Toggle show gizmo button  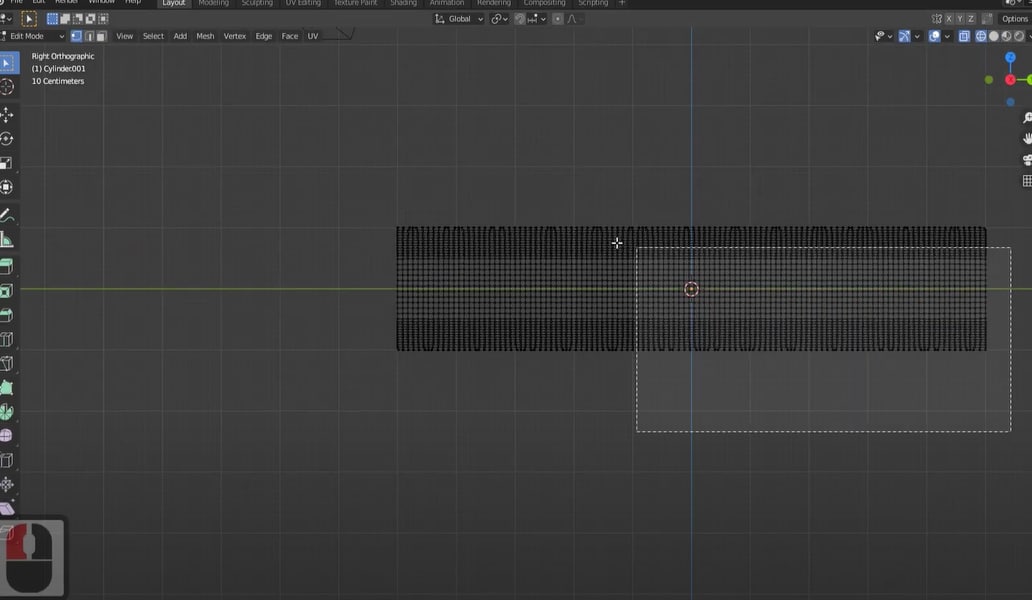904,36
